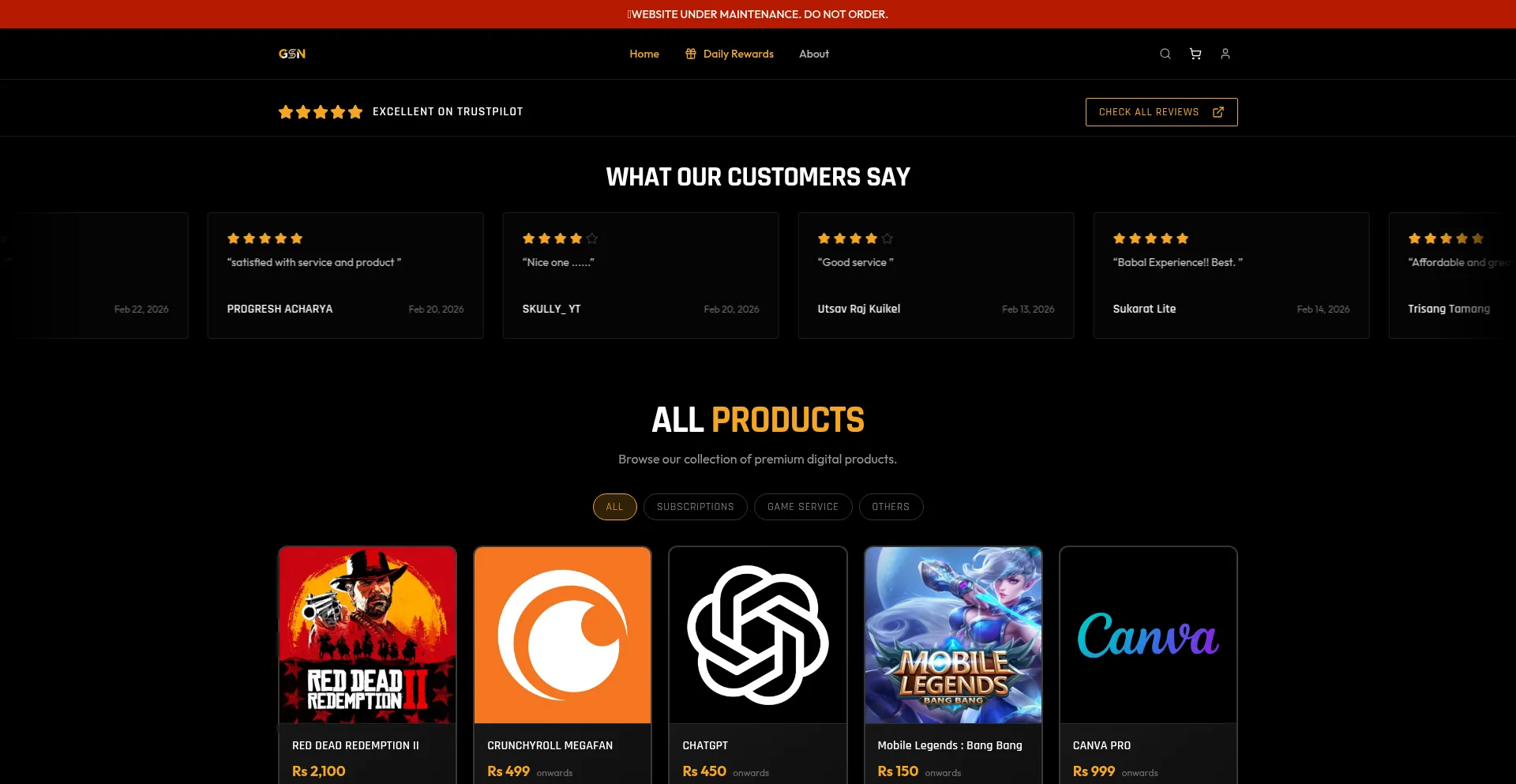
Task: Go to the Home menu item
Action: (x=644, y=54)
